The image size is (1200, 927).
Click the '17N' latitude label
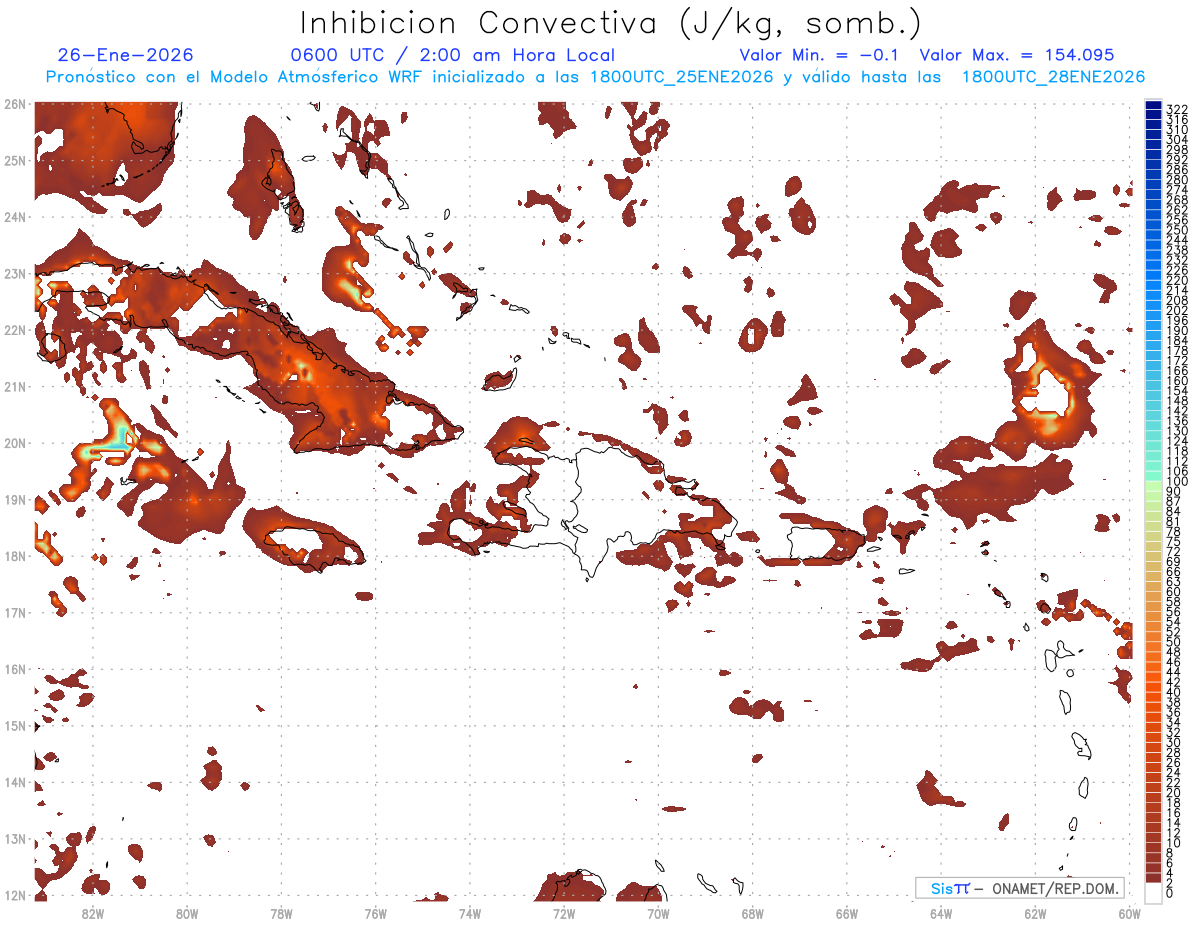[15, 612]
